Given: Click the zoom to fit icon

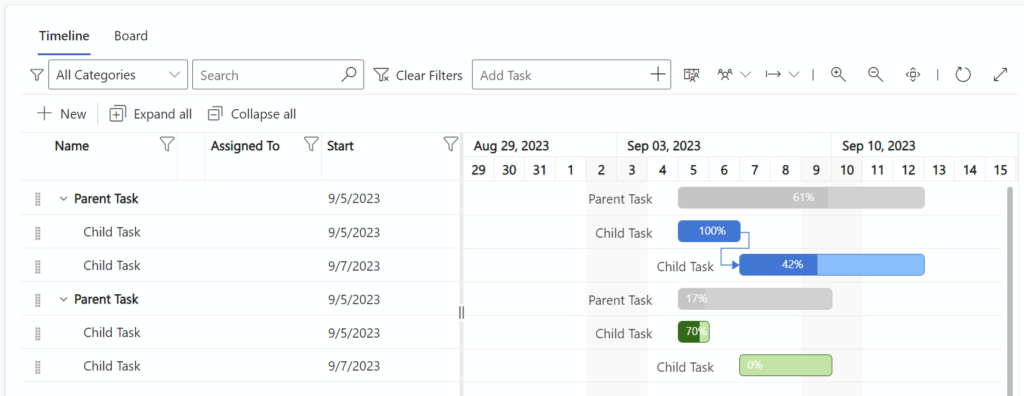Looking at the screenshot, I should (912, 74).
